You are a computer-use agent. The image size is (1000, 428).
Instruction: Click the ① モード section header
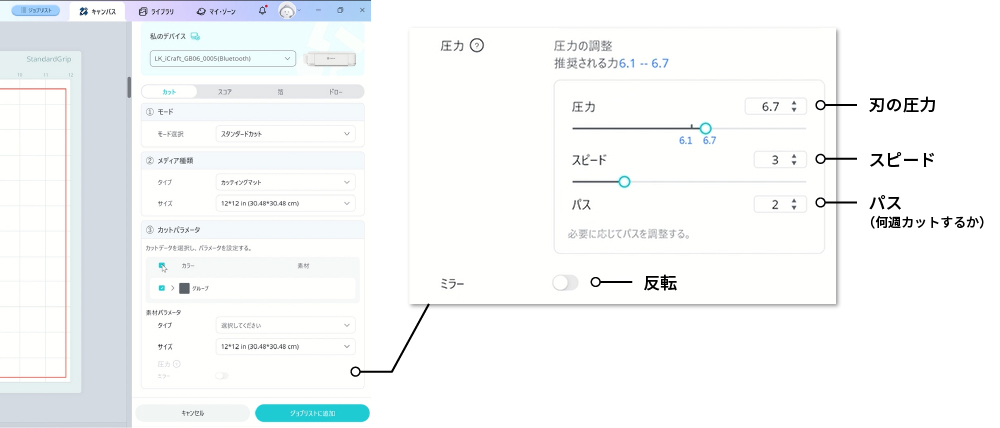[253, 112]
